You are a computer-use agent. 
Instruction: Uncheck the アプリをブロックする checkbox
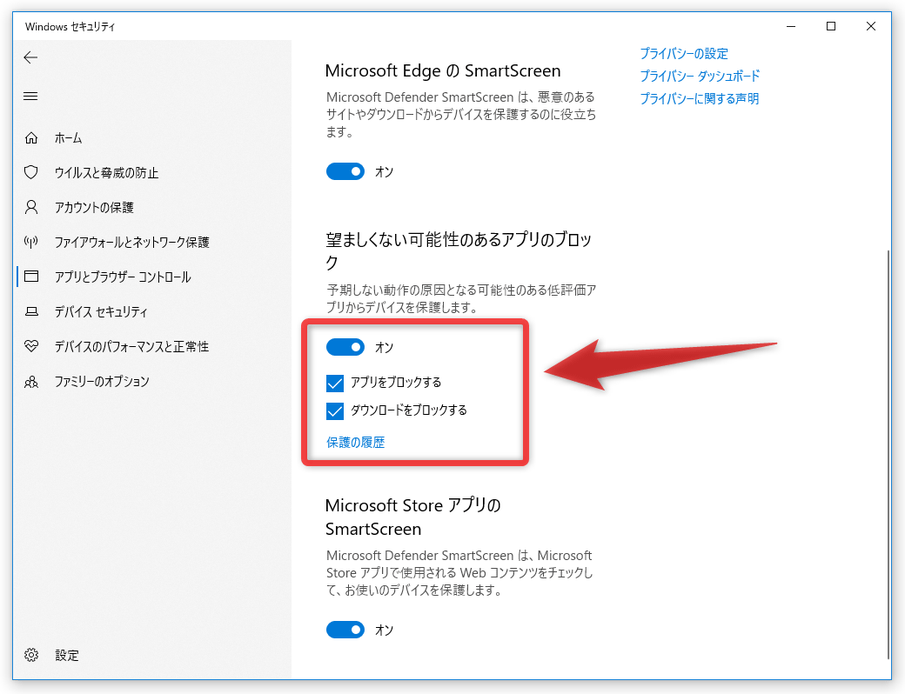coord(335,383)
